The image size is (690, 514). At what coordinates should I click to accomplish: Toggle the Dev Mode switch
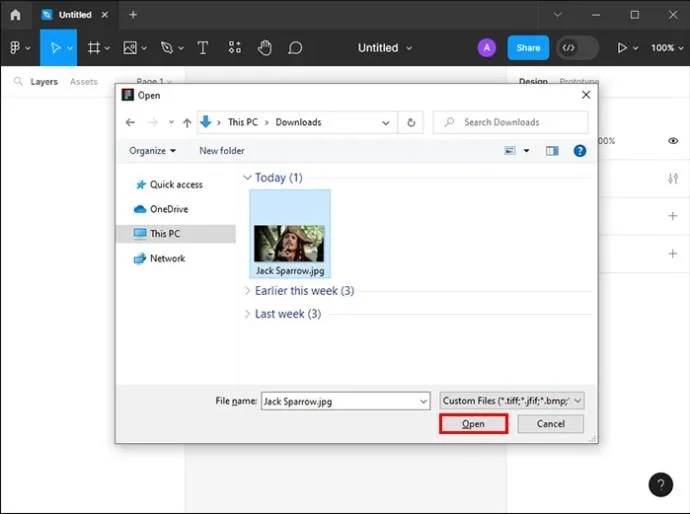pos(577,48)
